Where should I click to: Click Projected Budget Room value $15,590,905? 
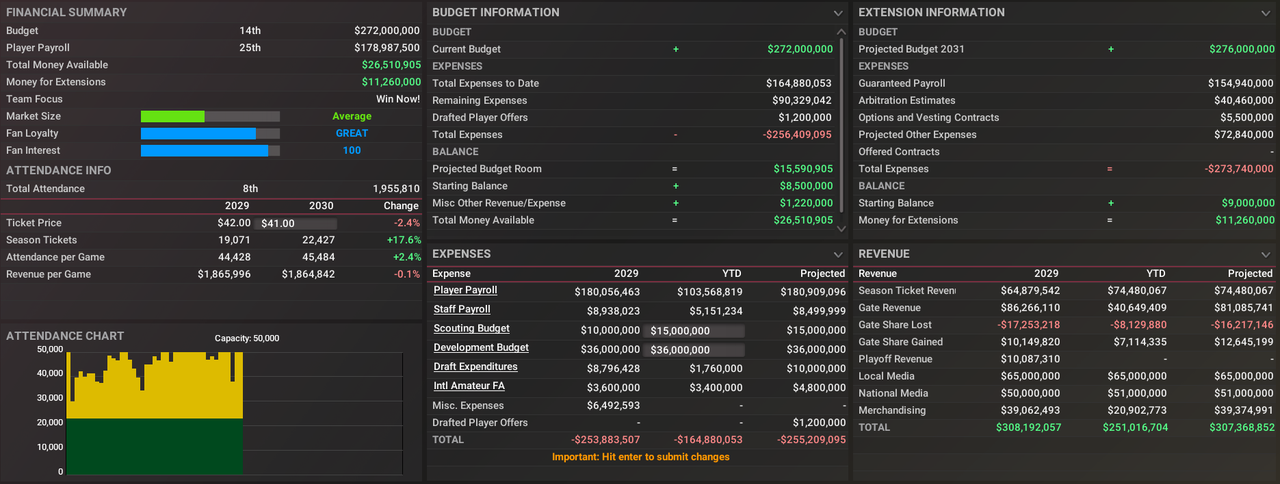pos(803,169)
